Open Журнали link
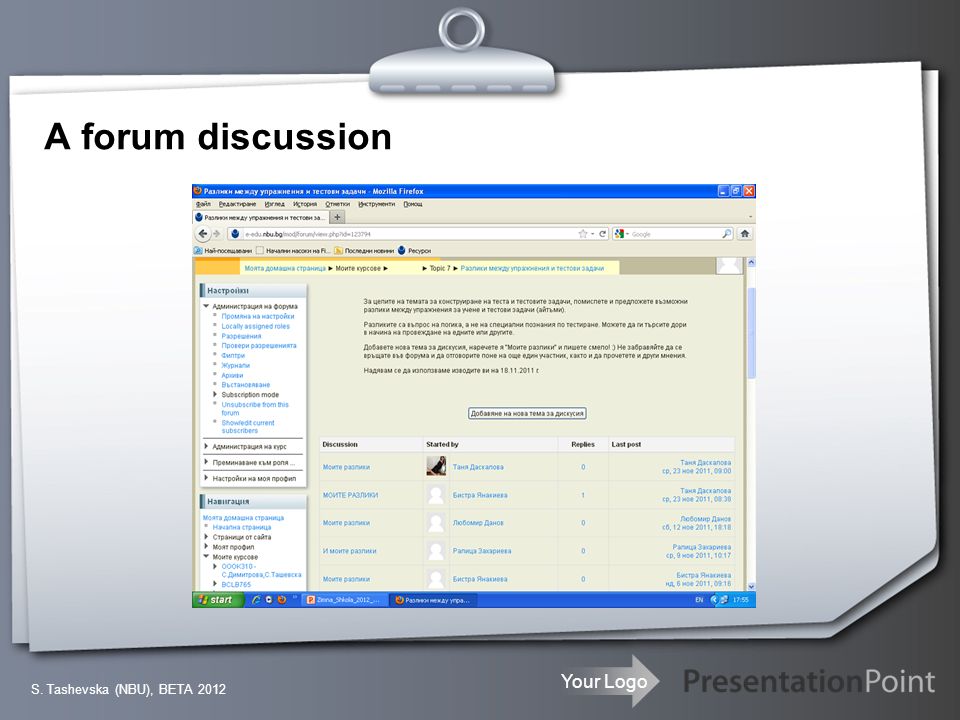Viewport: 960px width, 720px height. 236,366
